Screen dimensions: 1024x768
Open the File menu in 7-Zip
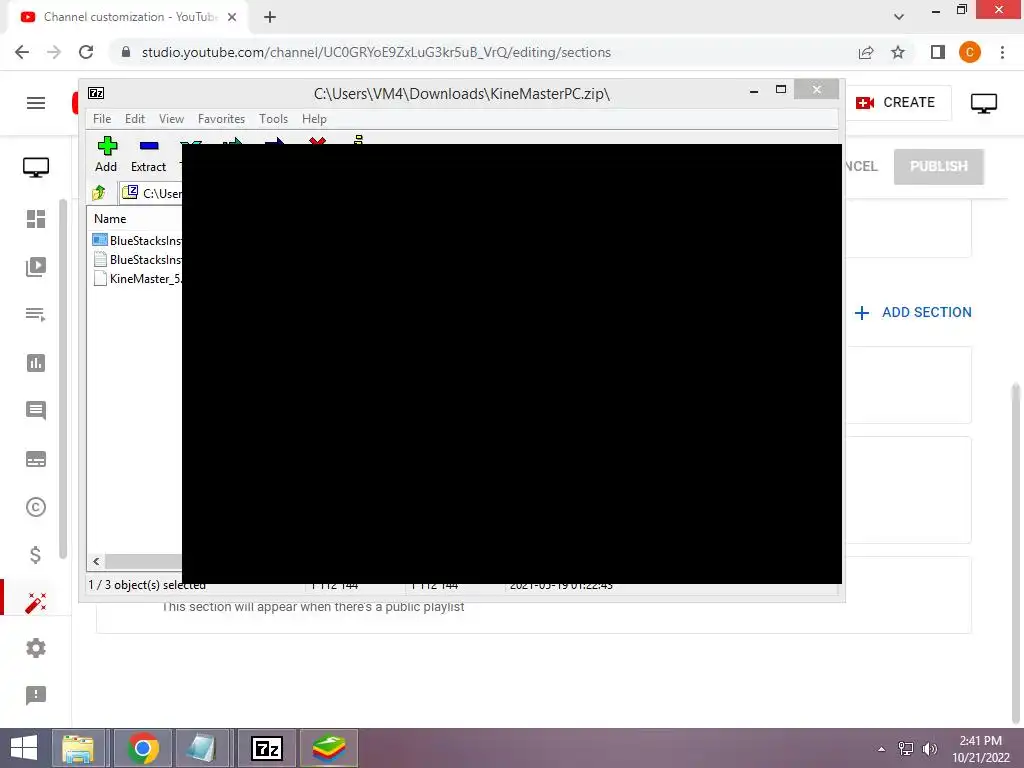click(102, 119)
